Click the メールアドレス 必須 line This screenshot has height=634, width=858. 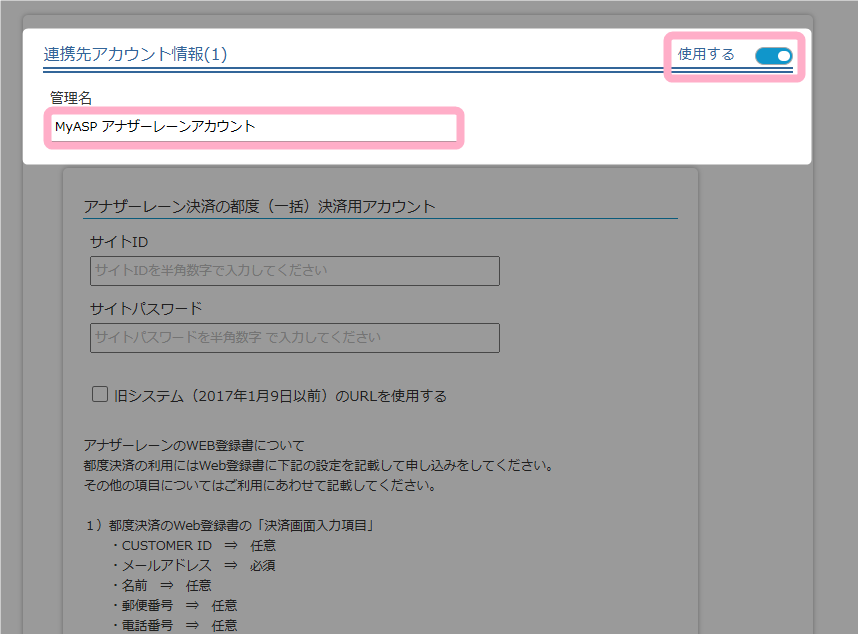tap(193, 566)
